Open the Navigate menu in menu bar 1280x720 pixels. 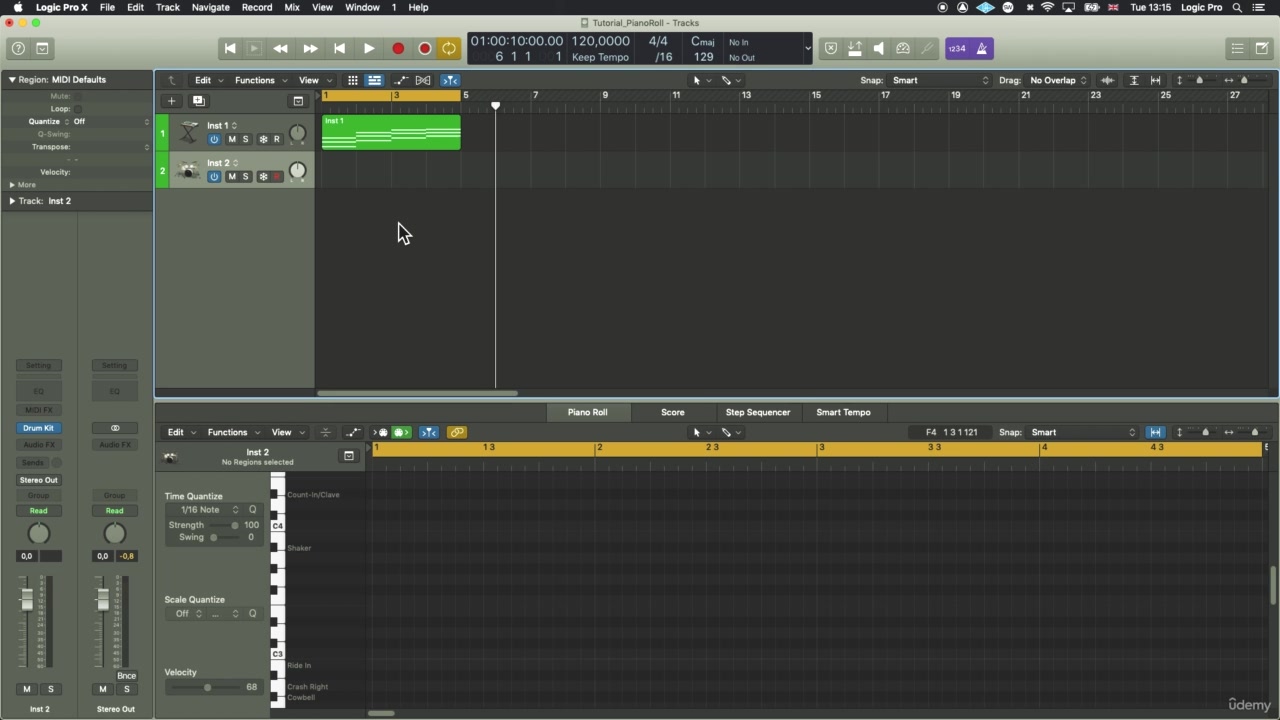coord(210,7)
